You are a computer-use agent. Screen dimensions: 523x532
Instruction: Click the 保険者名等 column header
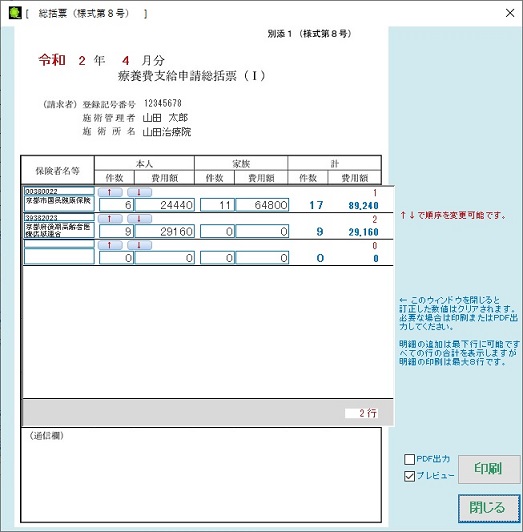[x=58, y=171]
